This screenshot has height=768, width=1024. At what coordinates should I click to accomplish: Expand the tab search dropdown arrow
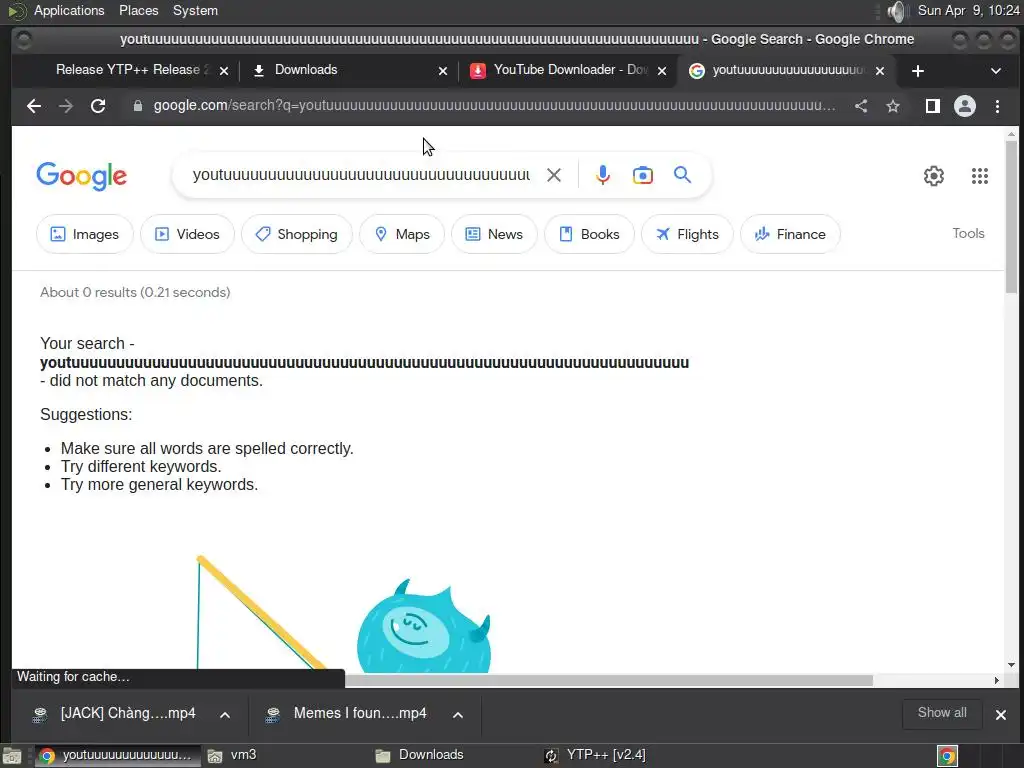(x=995, y=71)
